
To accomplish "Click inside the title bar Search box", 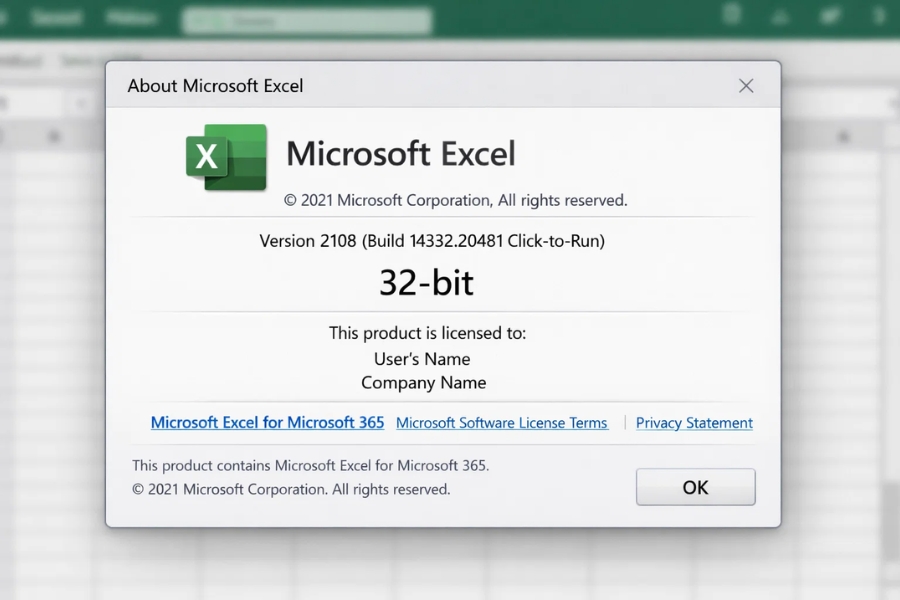I will 300,18.
